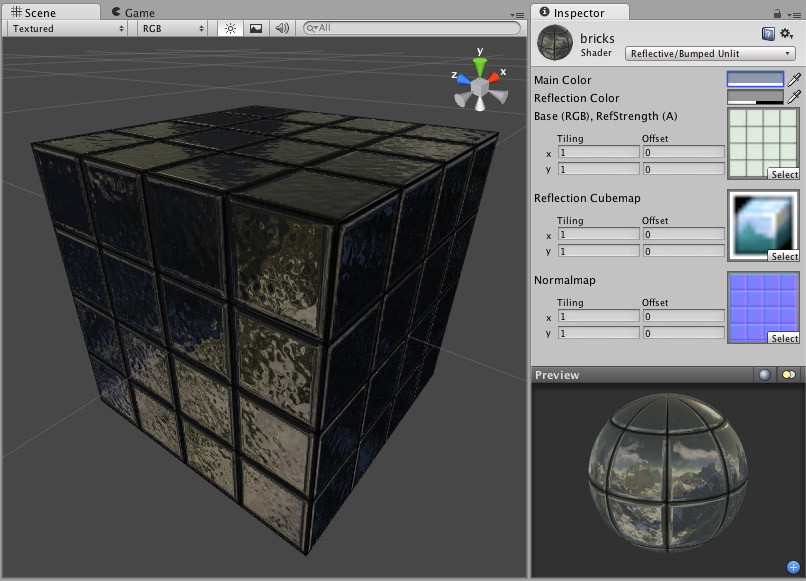Image resolution: width=806 pixels, height=581 pixels.
Task: Pick Main Color with the eyedropper
Action: (x=794, y=79)
